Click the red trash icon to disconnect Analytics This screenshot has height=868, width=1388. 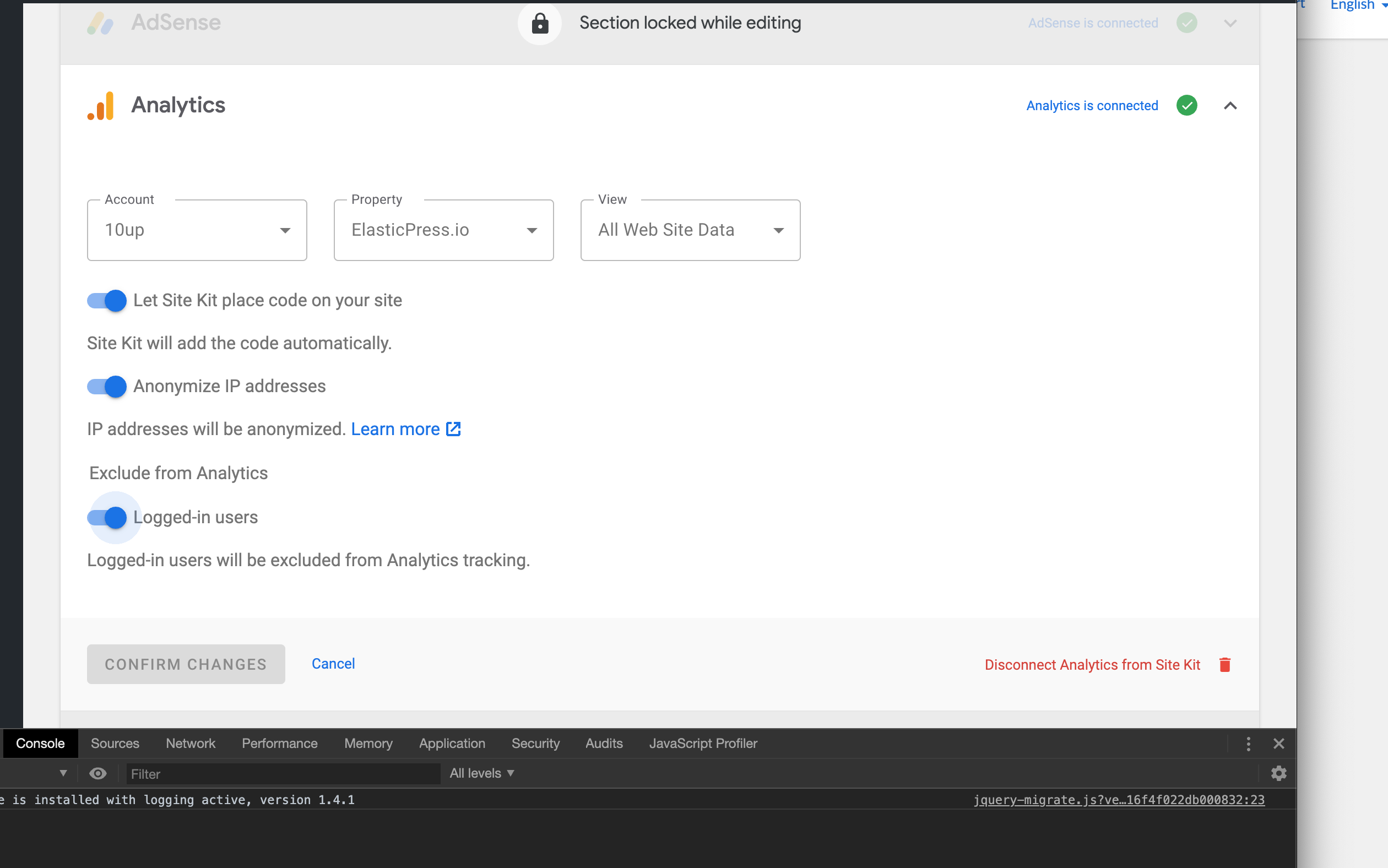[1224, 664]
